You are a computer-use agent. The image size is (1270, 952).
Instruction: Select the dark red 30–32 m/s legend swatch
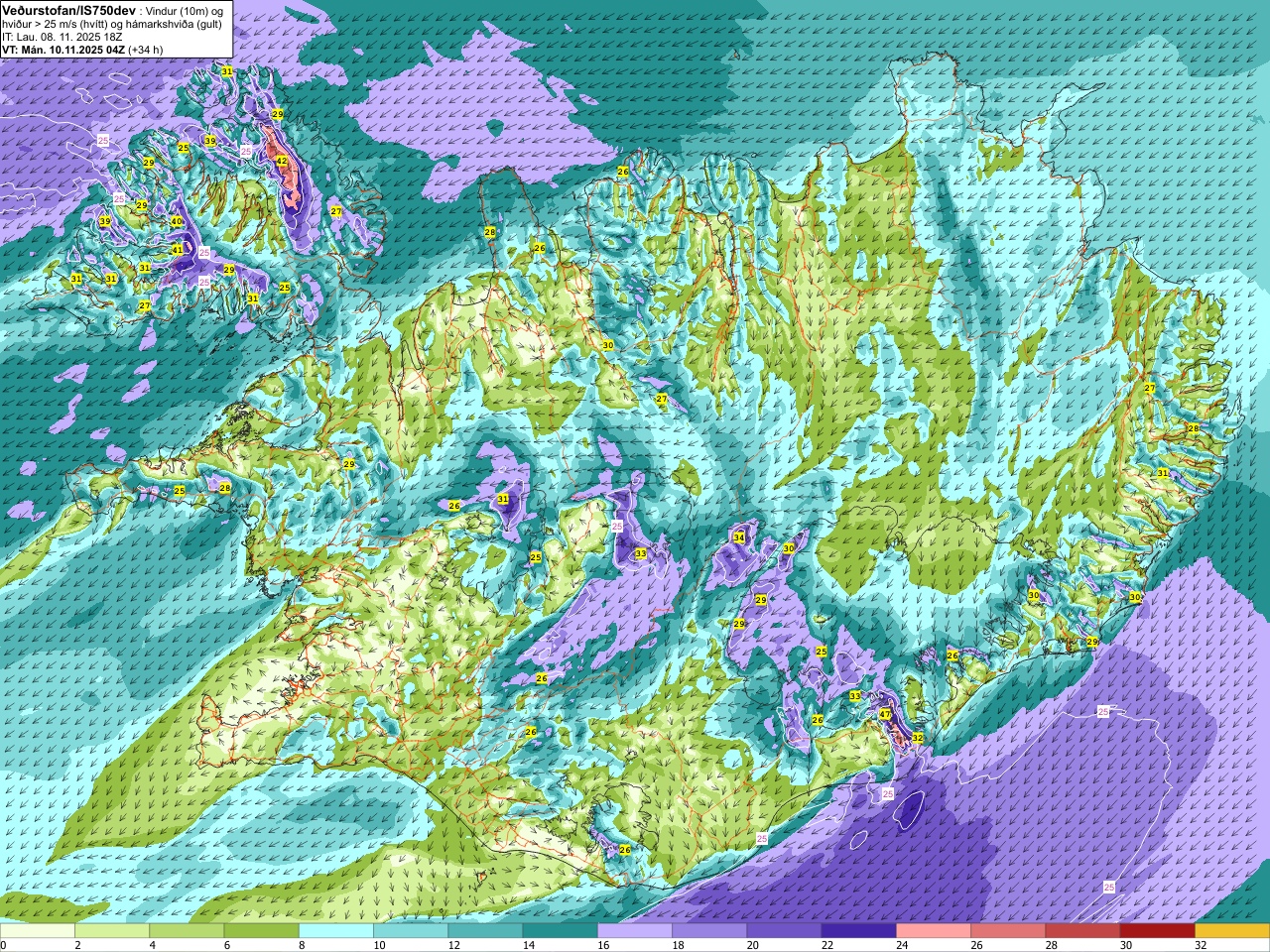[1158, 931]
